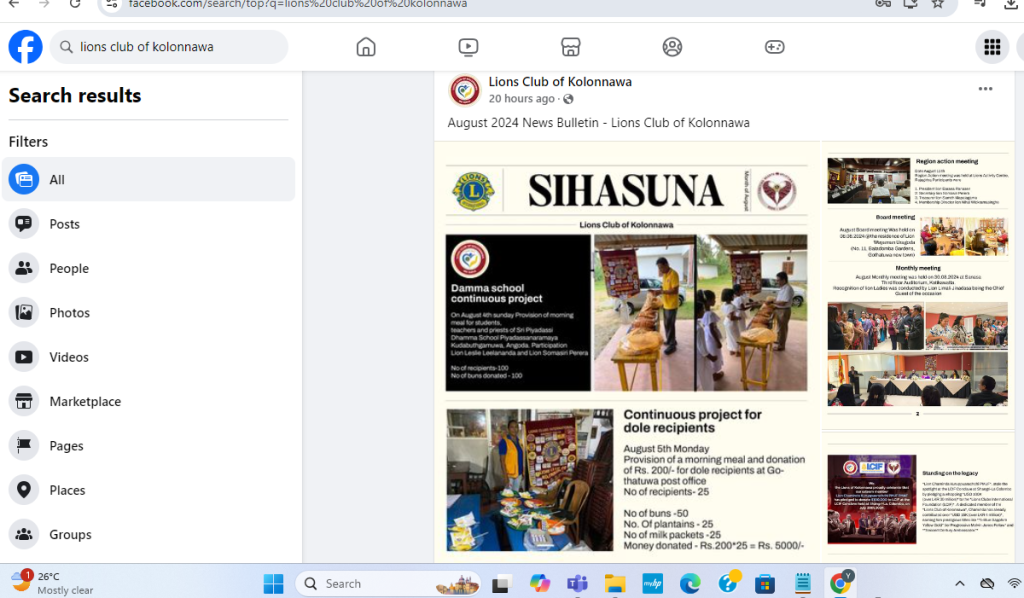Open browser downloads icon
Image resolution: width=1024 pixels, height=598 pixels.
pos(1010,4)
